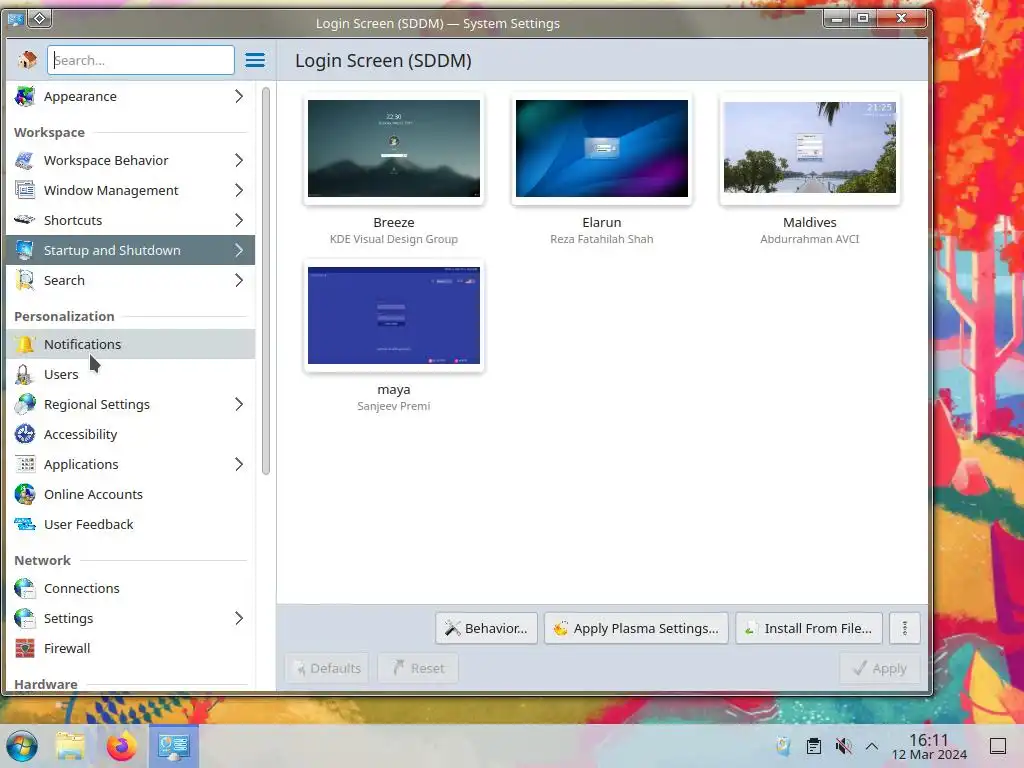The height and width of the screenshot is (768, 1024).
Task: Click the Firewall brick icon
Action: [25, 648]
